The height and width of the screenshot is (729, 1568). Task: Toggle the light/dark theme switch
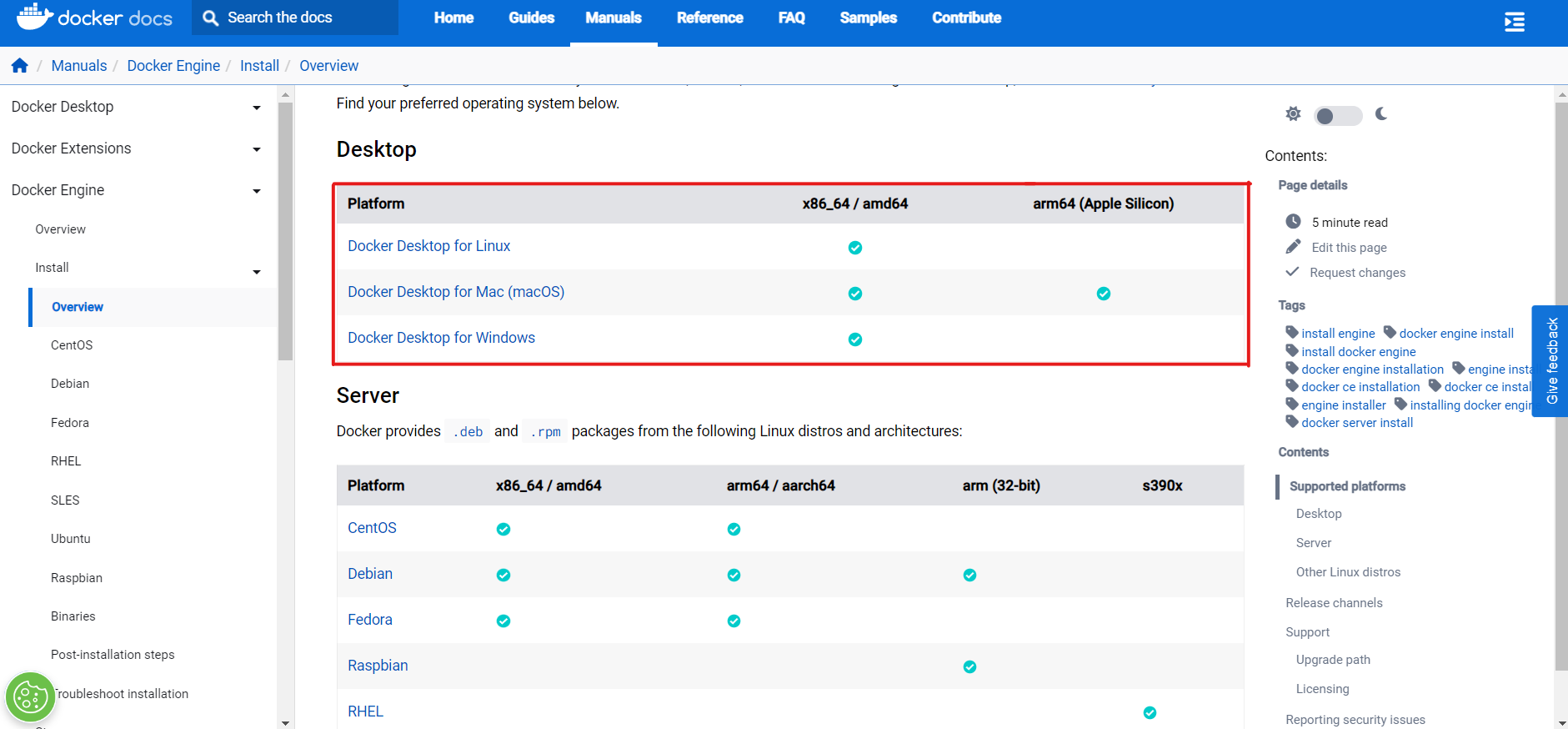[x=1338, y=116]
